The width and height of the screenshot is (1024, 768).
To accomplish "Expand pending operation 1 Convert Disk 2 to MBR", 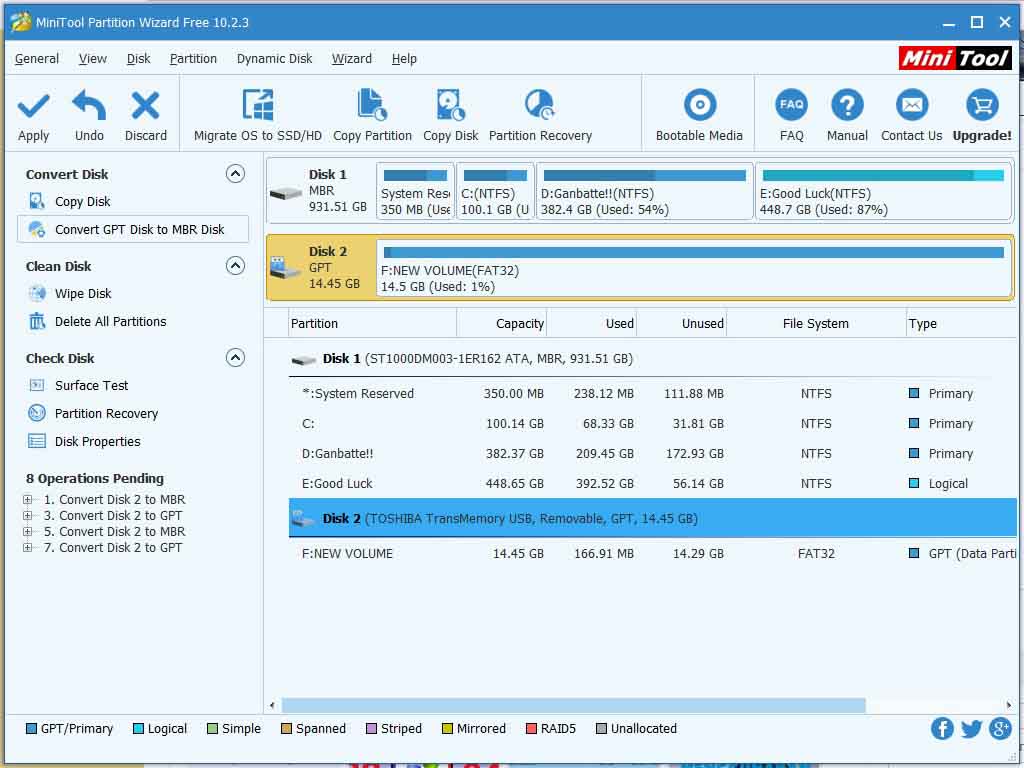I will [x=27, y=500].
